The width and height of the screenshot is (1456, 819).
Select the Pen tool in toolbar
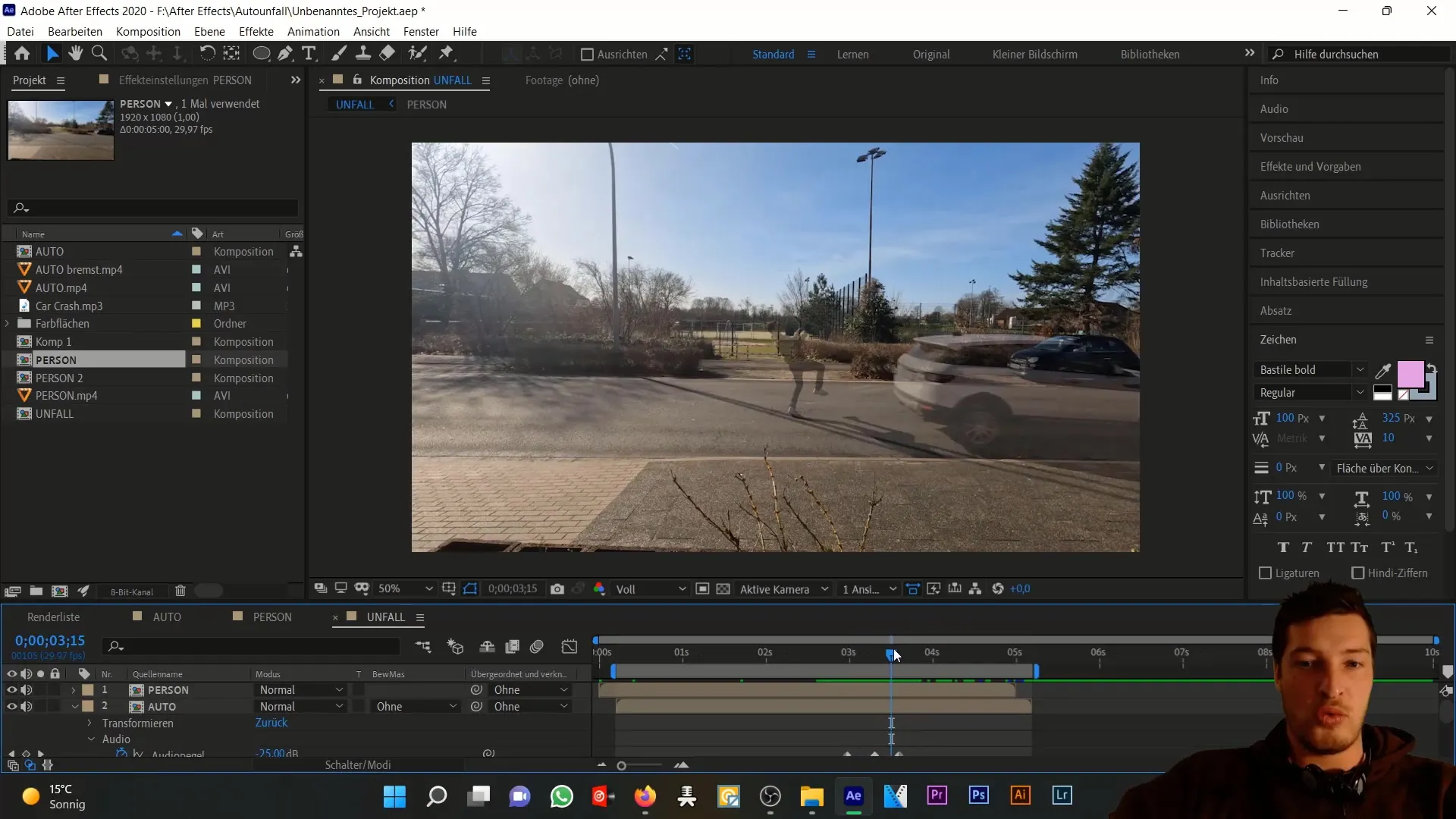[x=285, y=54]
